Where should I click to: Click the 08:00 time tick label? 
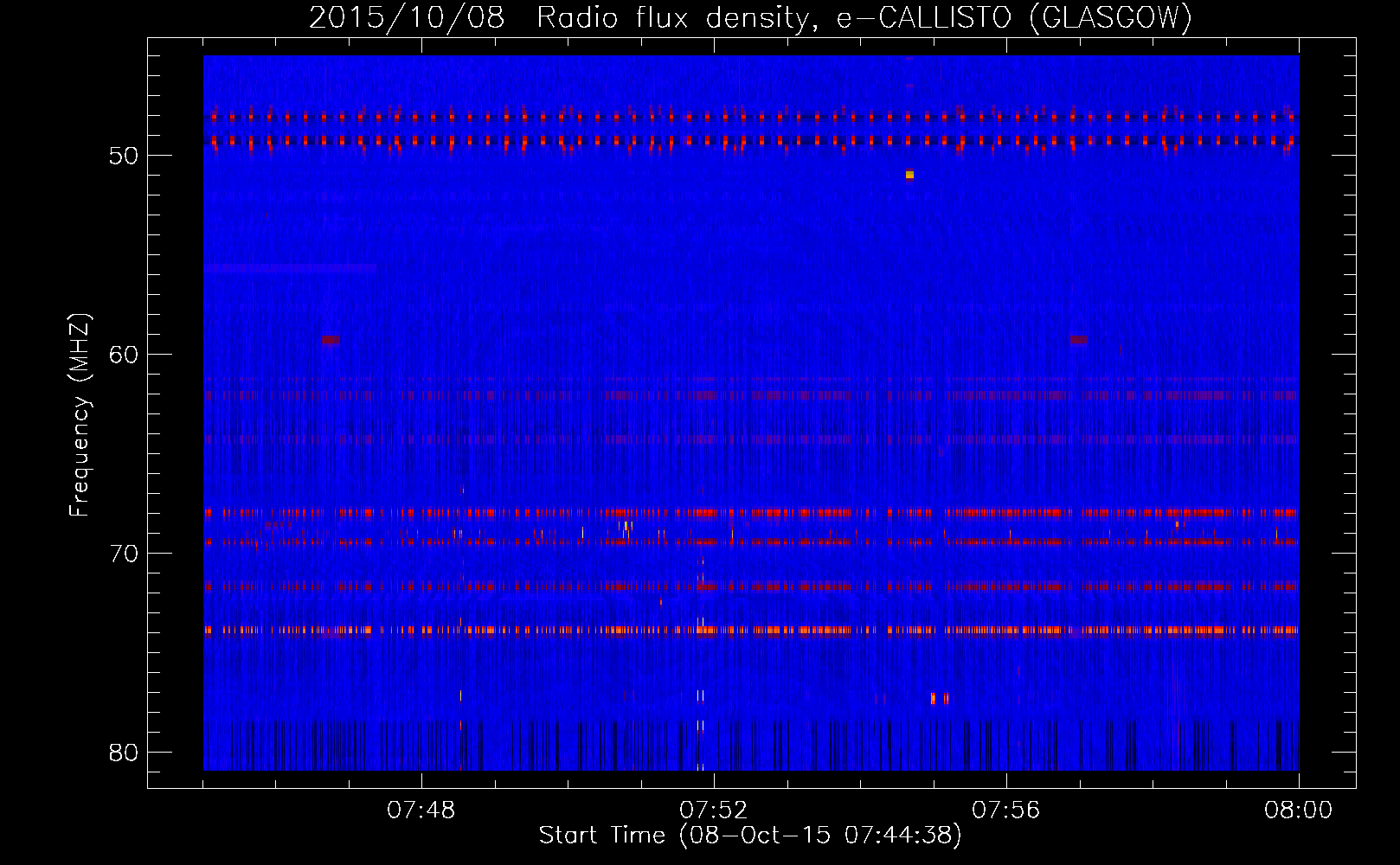pos(1298,811)
